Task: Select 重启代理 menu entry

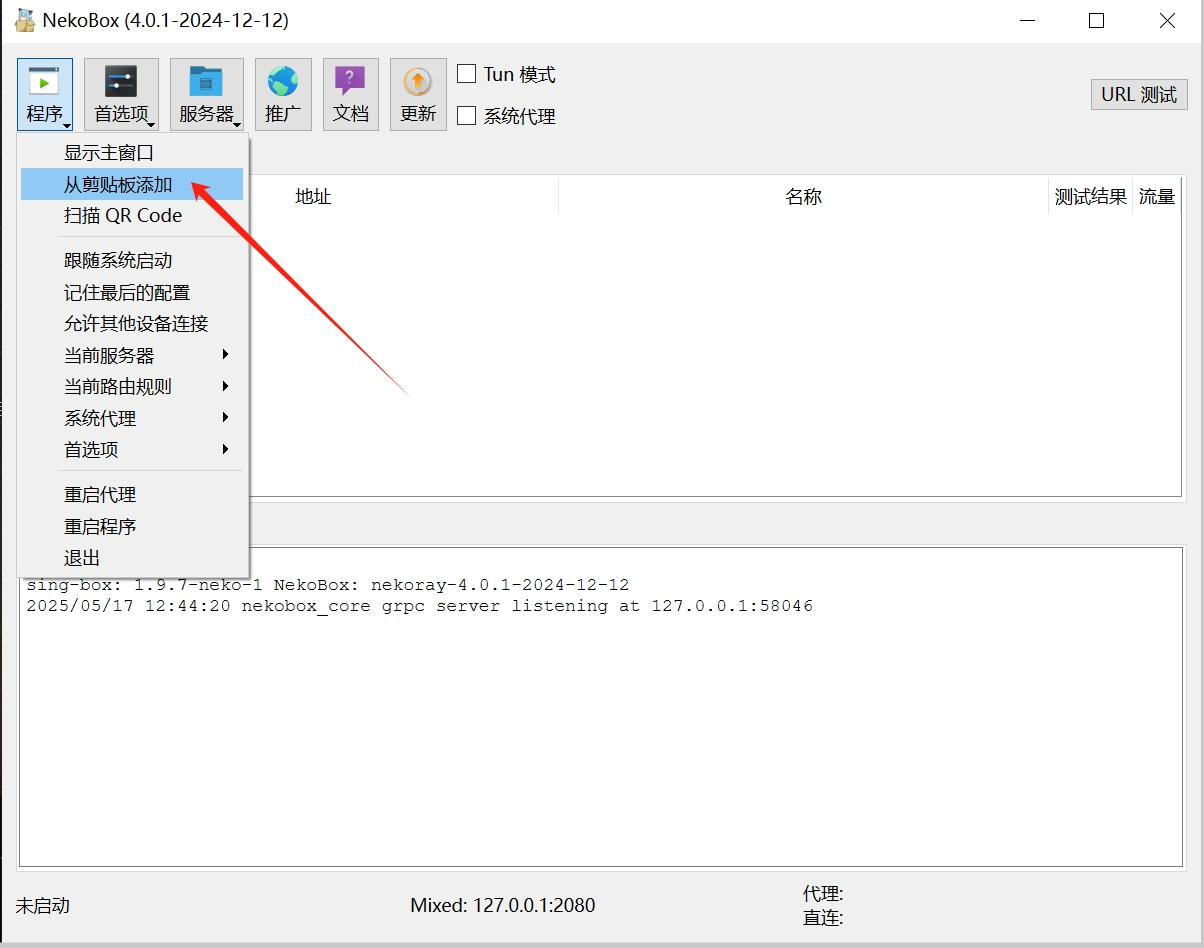Action: pyautogui.click(x=132, y=494)
